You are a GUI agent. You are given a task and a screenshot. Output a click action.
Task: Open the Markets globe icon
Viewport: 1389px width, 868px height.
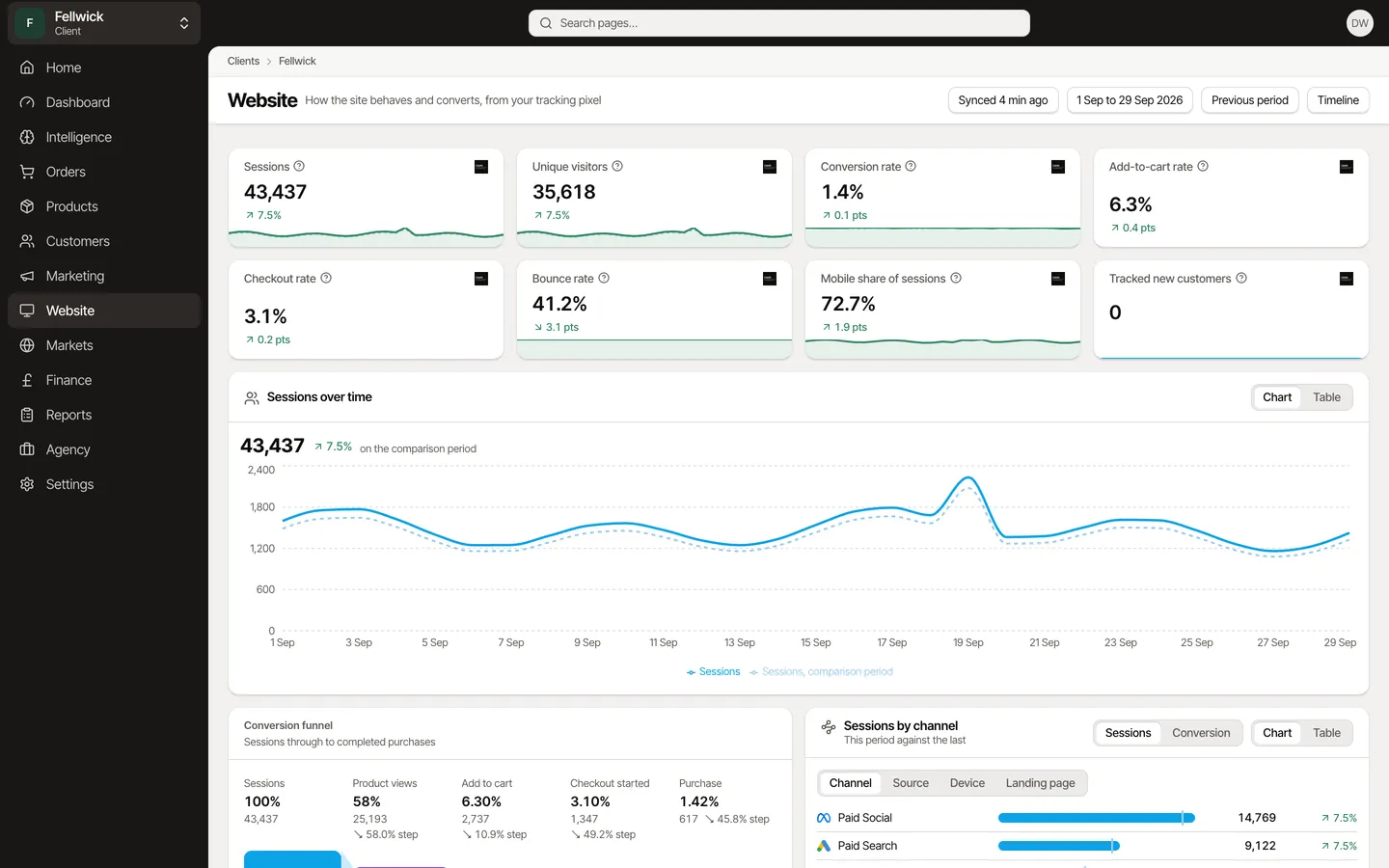27,345
